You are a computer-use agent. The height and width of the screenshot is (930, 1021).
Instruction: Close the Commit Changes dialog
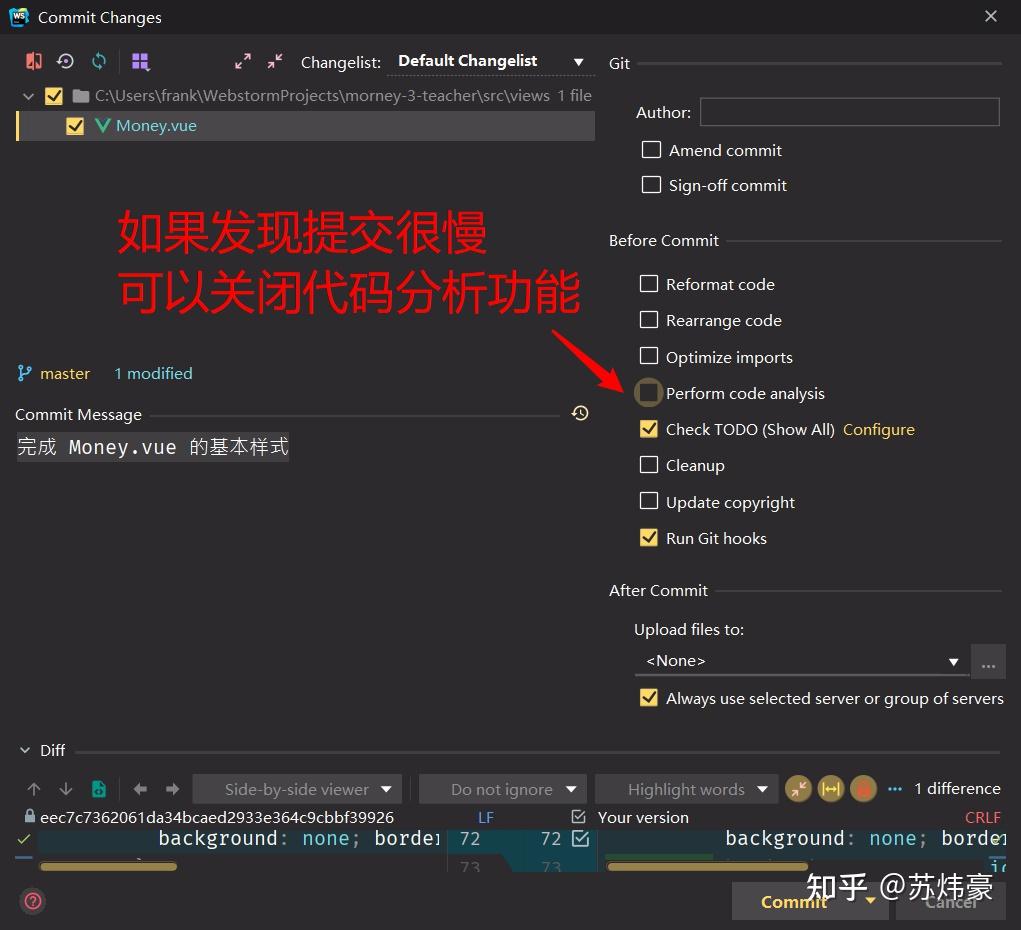[x=990, y=16]
